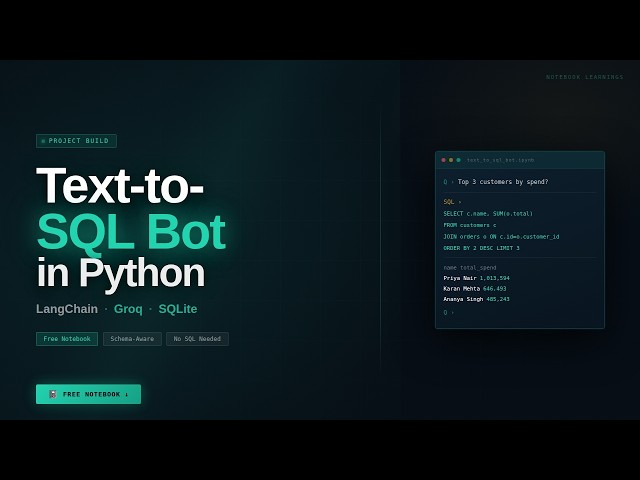Screen dimensions: 640x480
Task: Click the Groq label
Action: [x=128, y=309]
